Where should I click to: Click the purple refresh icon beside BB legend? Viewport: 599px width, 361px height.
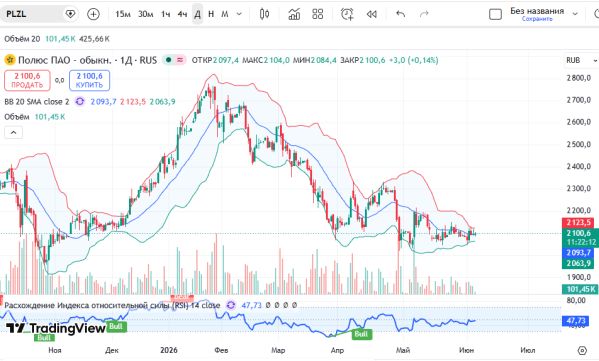click(80, 102)
